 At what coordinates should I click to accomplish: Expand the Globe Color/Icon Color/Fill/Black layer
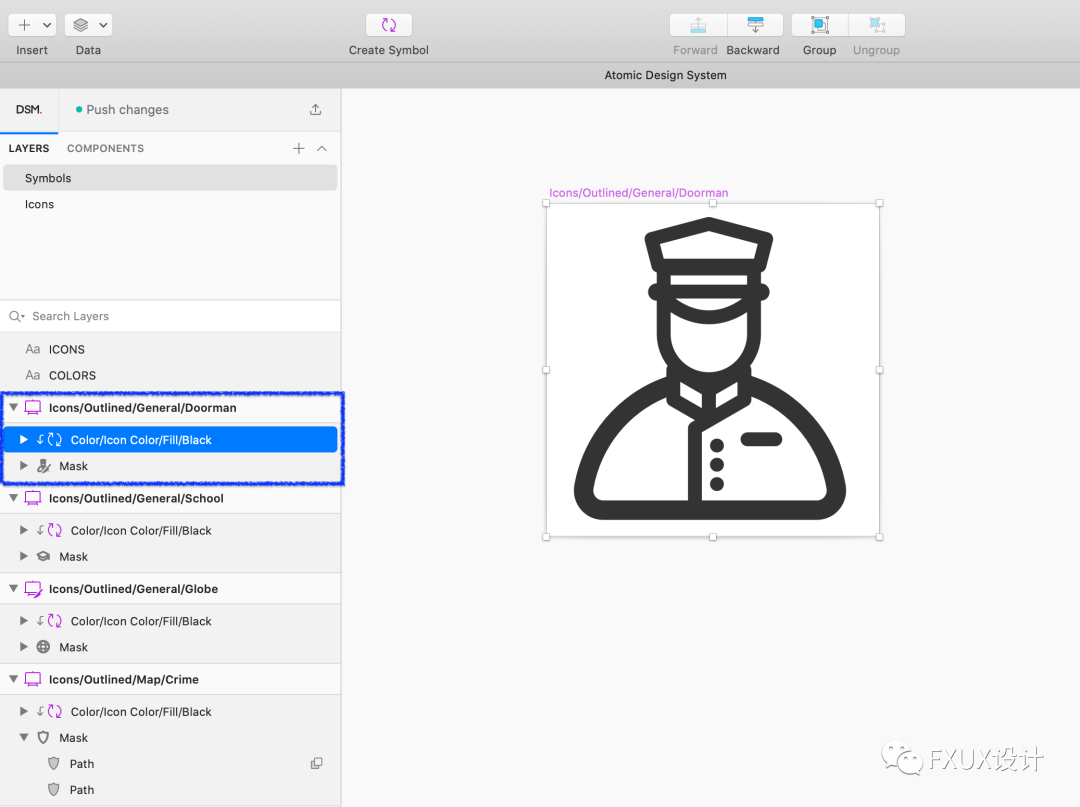click(x=23, y=620)
